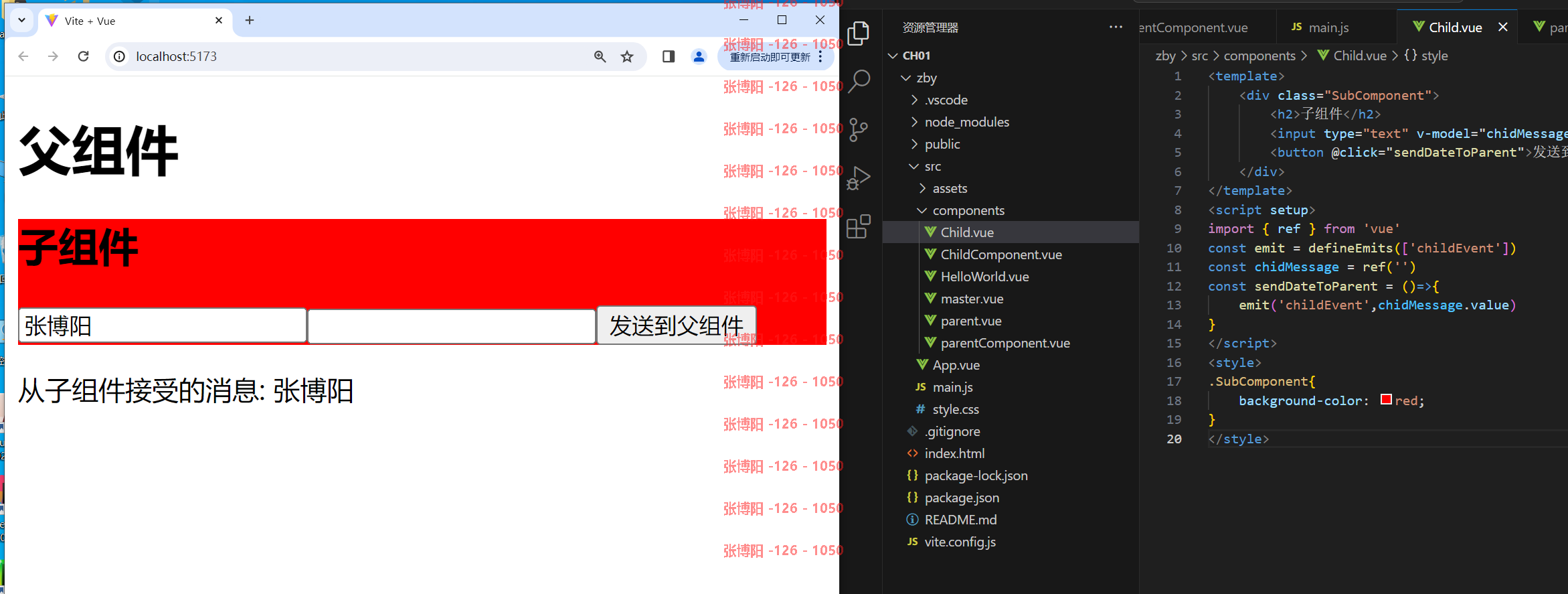The width and height of the screenshot is (1568, 594).
Task: Focus the empty text input in 子组件
Action: click(452, 326)
